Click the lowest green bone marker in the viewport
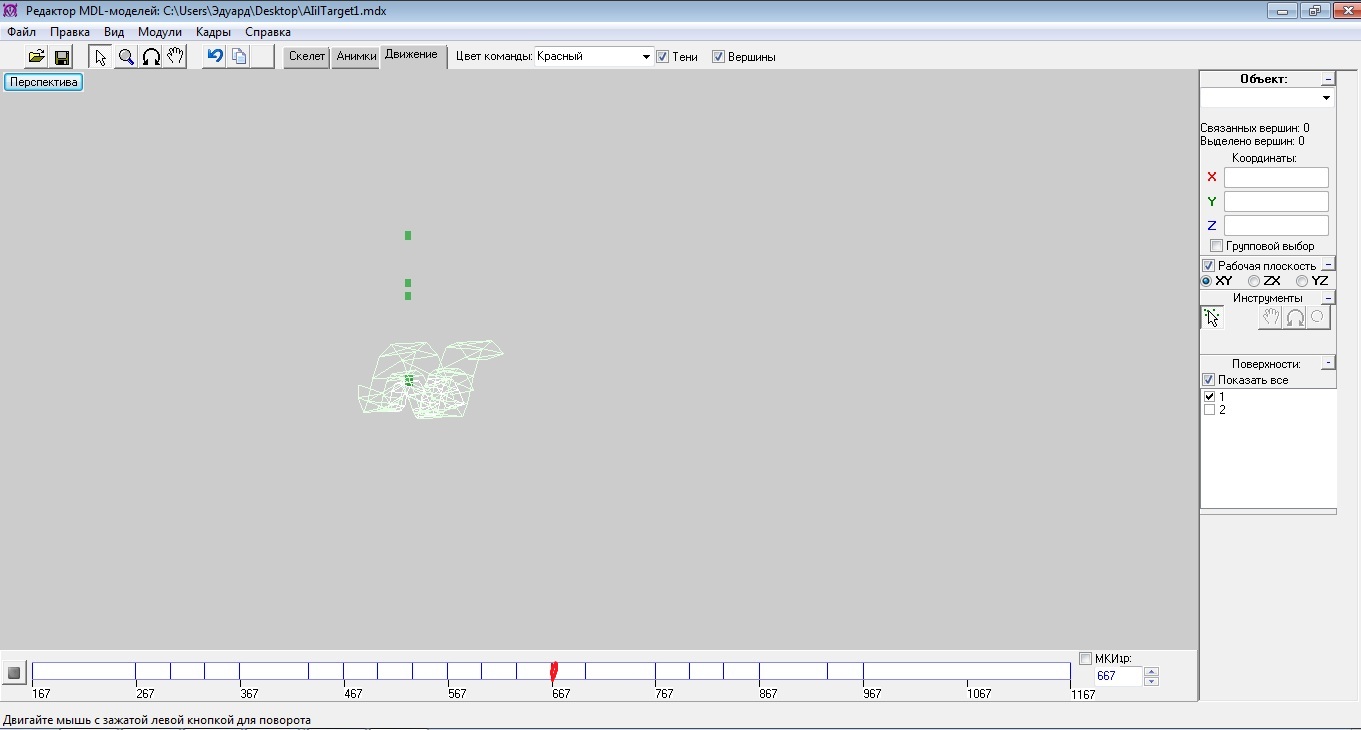 pos(408,380)
